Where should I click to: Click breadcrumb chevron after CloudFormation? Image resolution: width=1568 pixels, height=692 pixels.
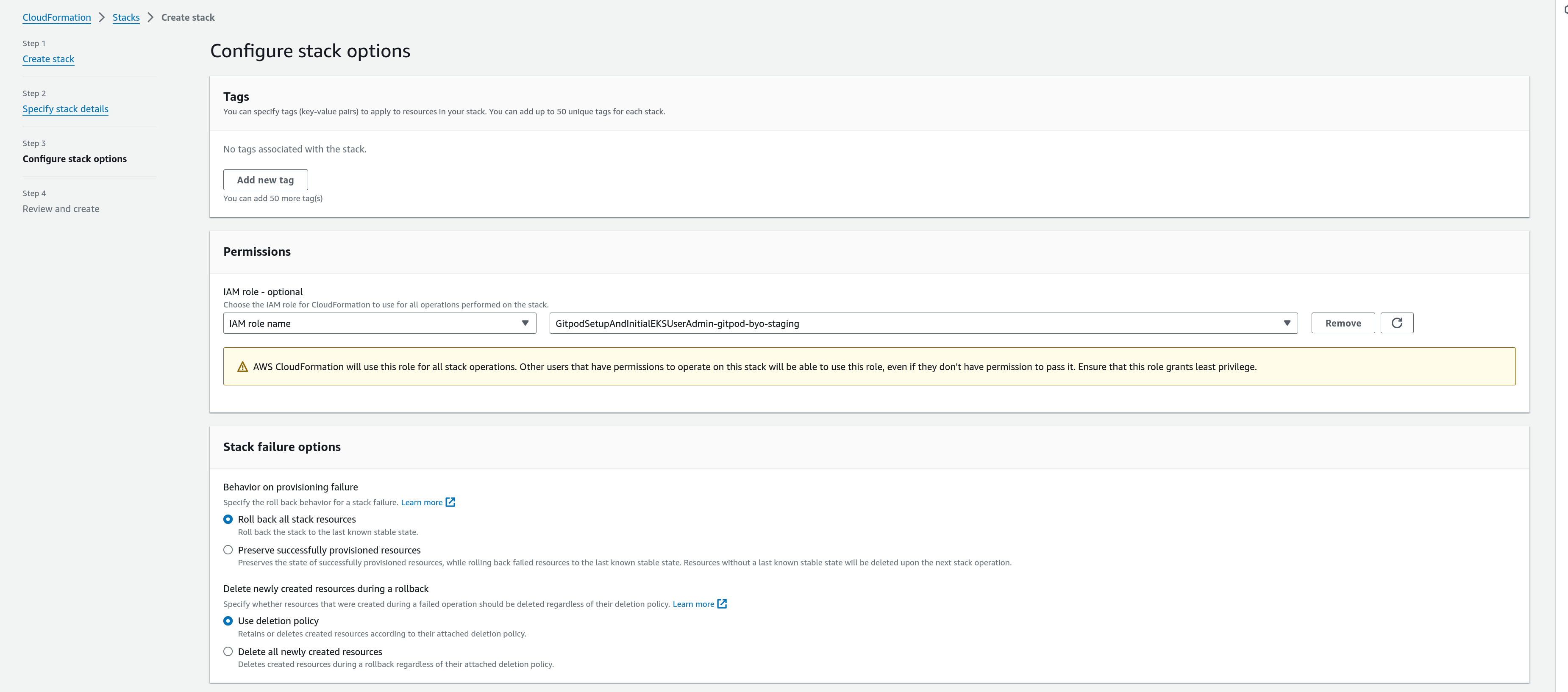[x=102, y=17]
